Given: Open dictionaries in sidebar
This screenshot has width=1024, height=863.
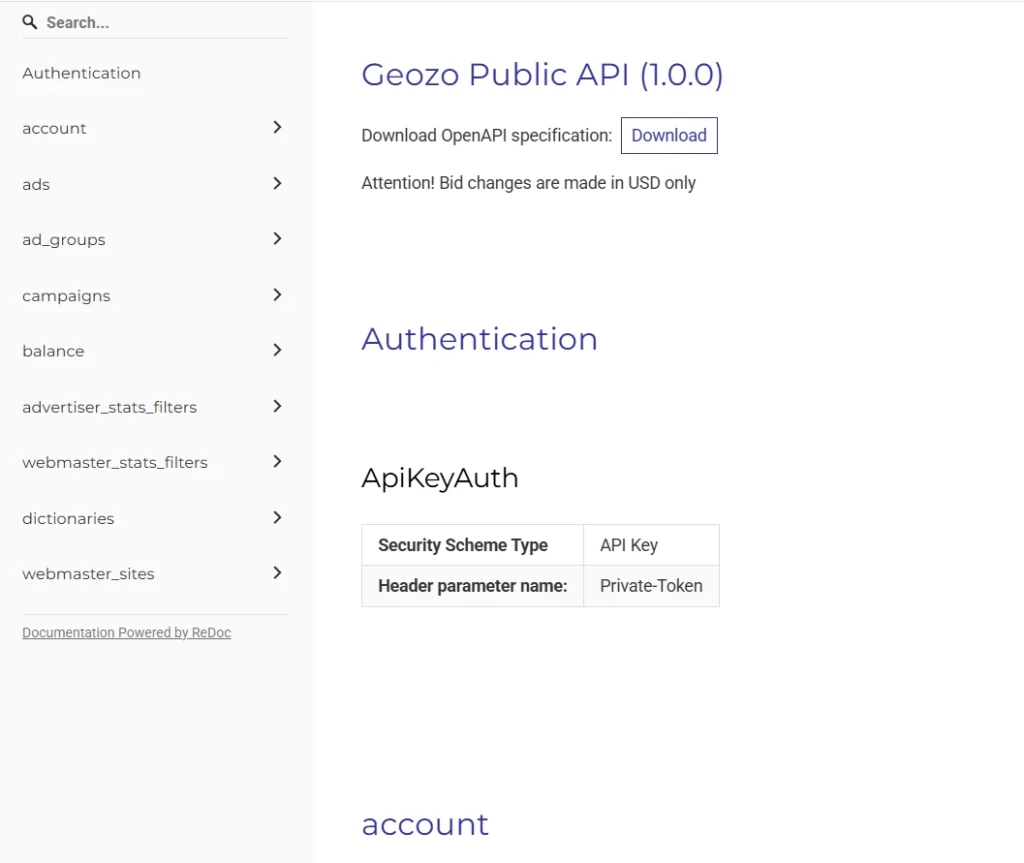Looking at the screenshot, I should (68, 518).
